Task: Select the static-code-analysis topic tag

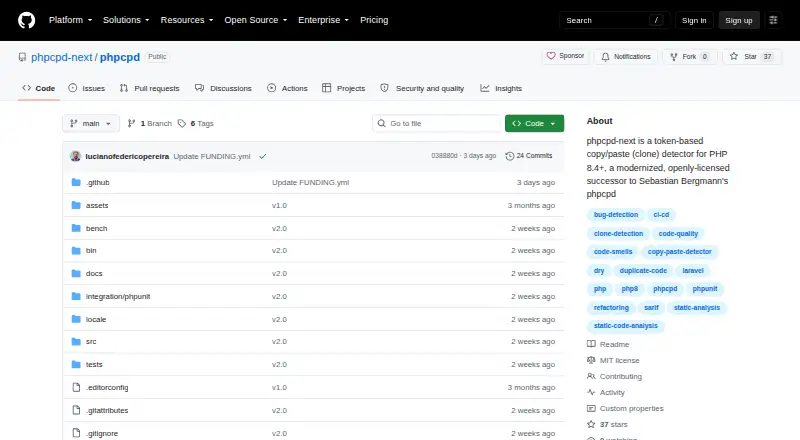Action: [x=626, y=326]
